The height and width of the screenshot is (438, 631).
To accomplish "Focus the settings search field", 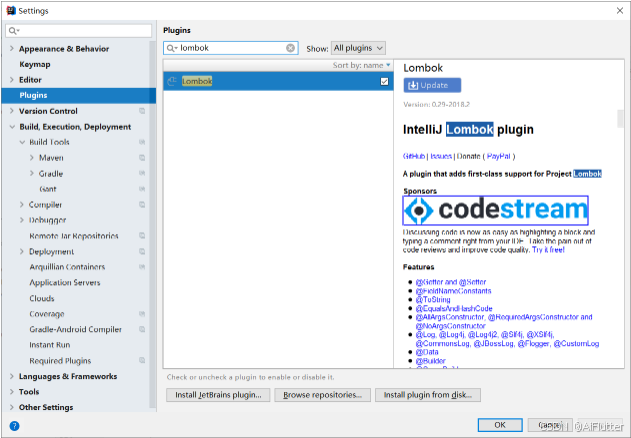I will click(x=79, y=31).
